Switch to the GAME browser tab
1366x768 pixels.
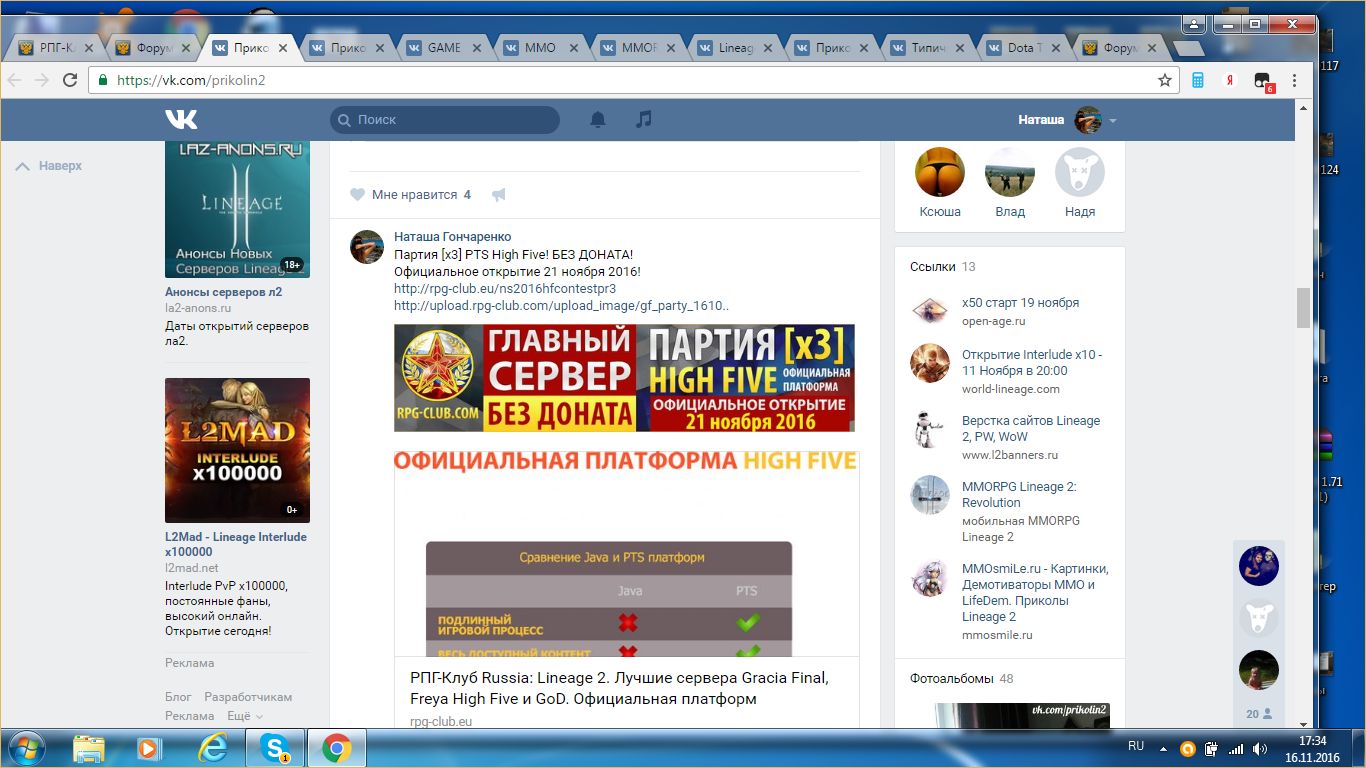443,47
